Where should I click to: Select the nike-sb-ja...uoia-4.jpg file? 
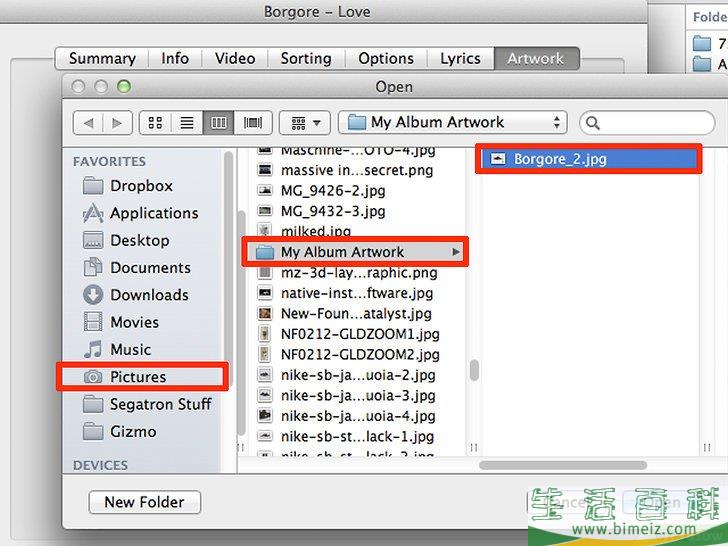point(357,416)
